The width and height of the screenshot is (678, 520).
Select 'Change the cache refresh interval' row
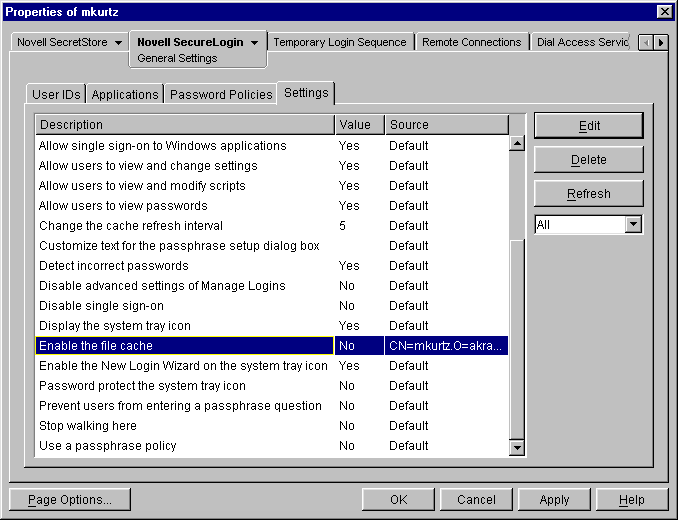(272, 226)
